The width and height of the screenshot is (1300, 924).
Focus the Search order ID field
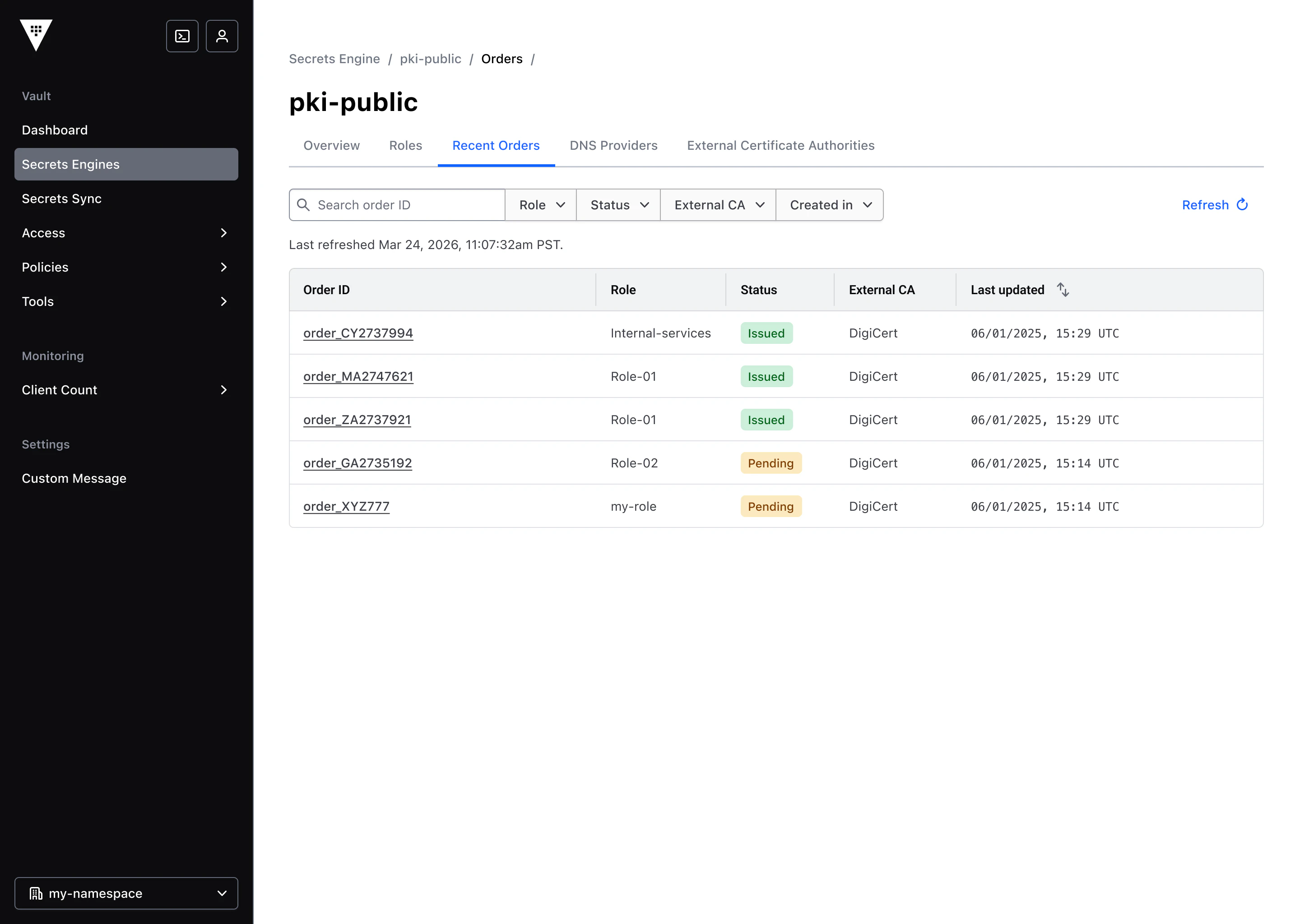397,205
